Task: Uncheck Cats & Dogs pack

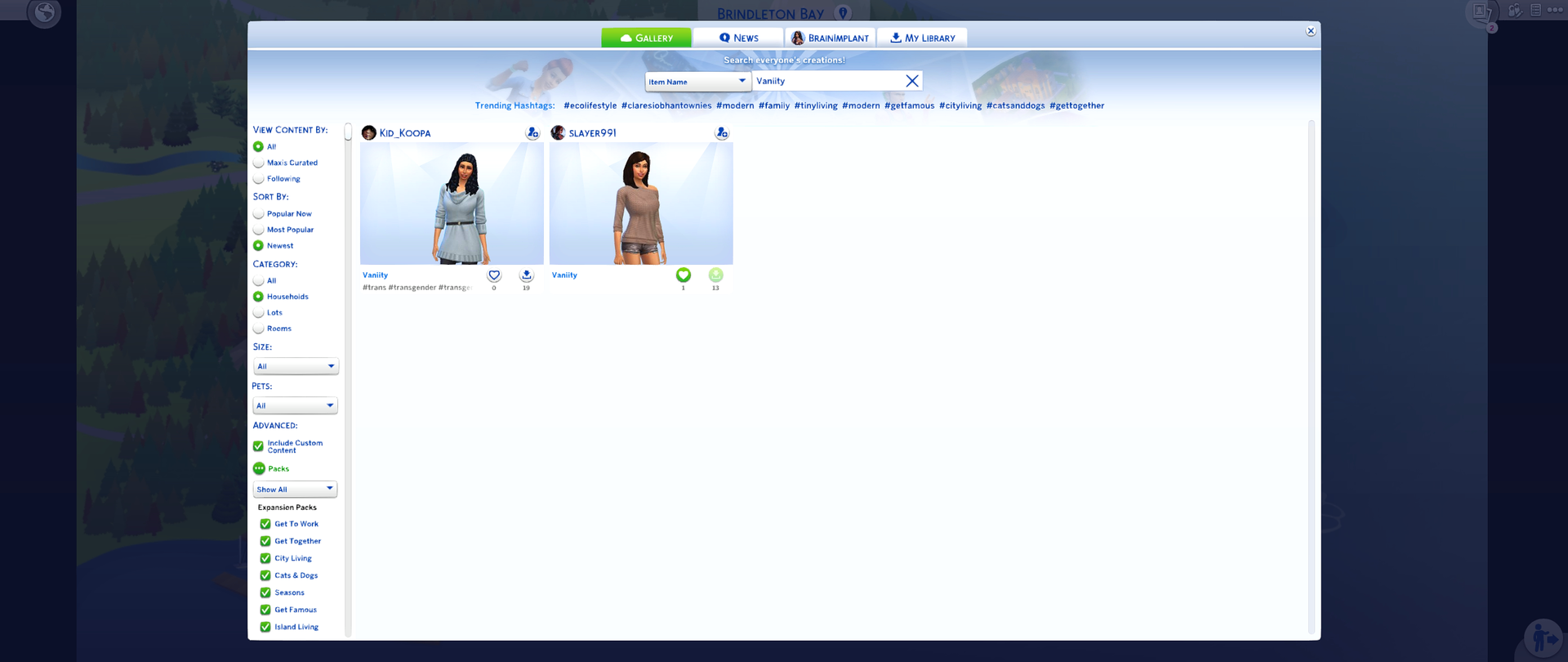Action: (x=265, y=575)
